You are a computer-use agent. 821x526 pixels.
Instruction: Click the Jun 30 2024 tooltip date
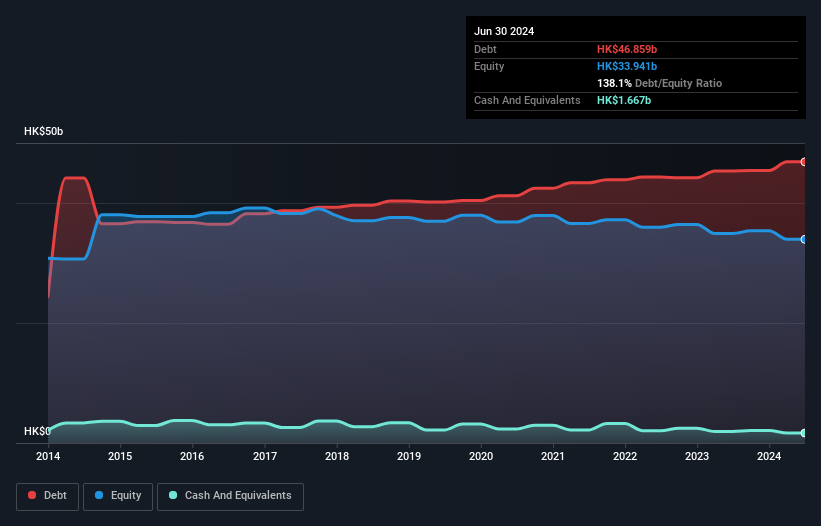click(504, 31)
